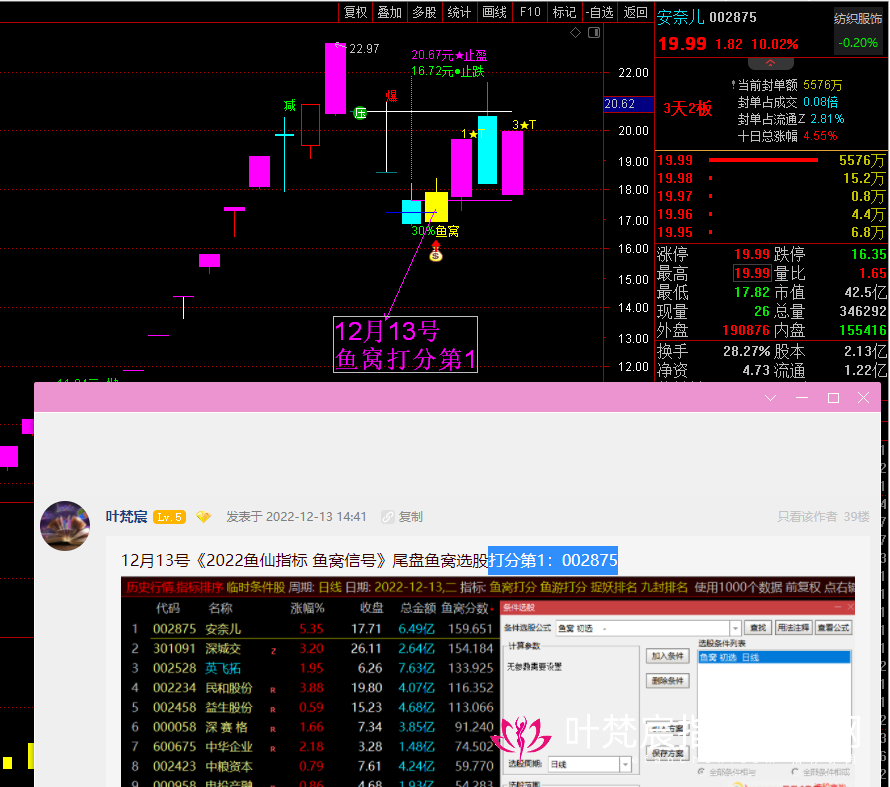890x787 pixels.
Task: Open 叶梵宸's avatar picture
Action: [65, 525]
